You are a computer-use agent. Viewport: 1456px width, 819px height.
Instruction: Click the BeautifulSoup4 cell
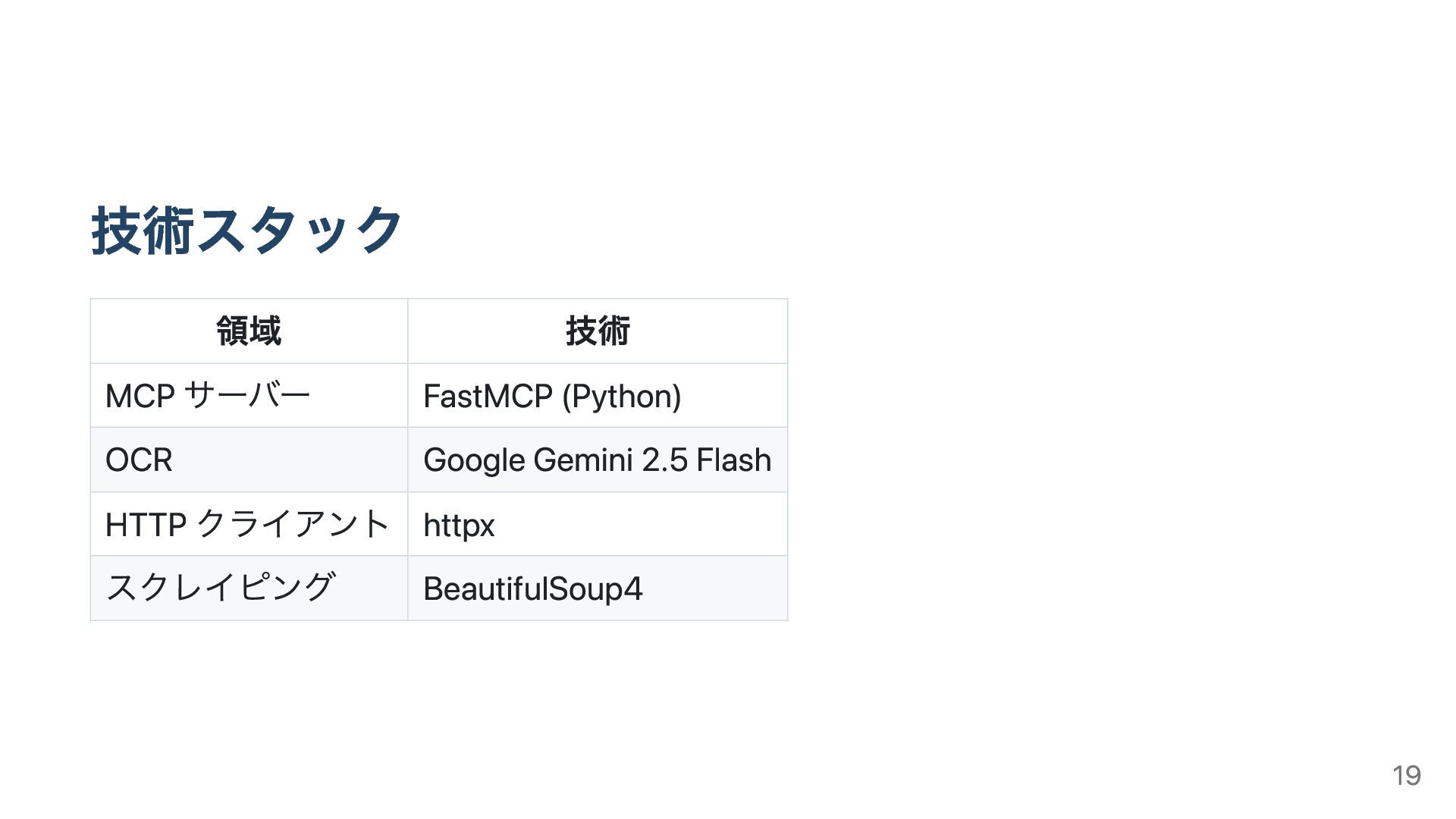click(x=598, y=588)
